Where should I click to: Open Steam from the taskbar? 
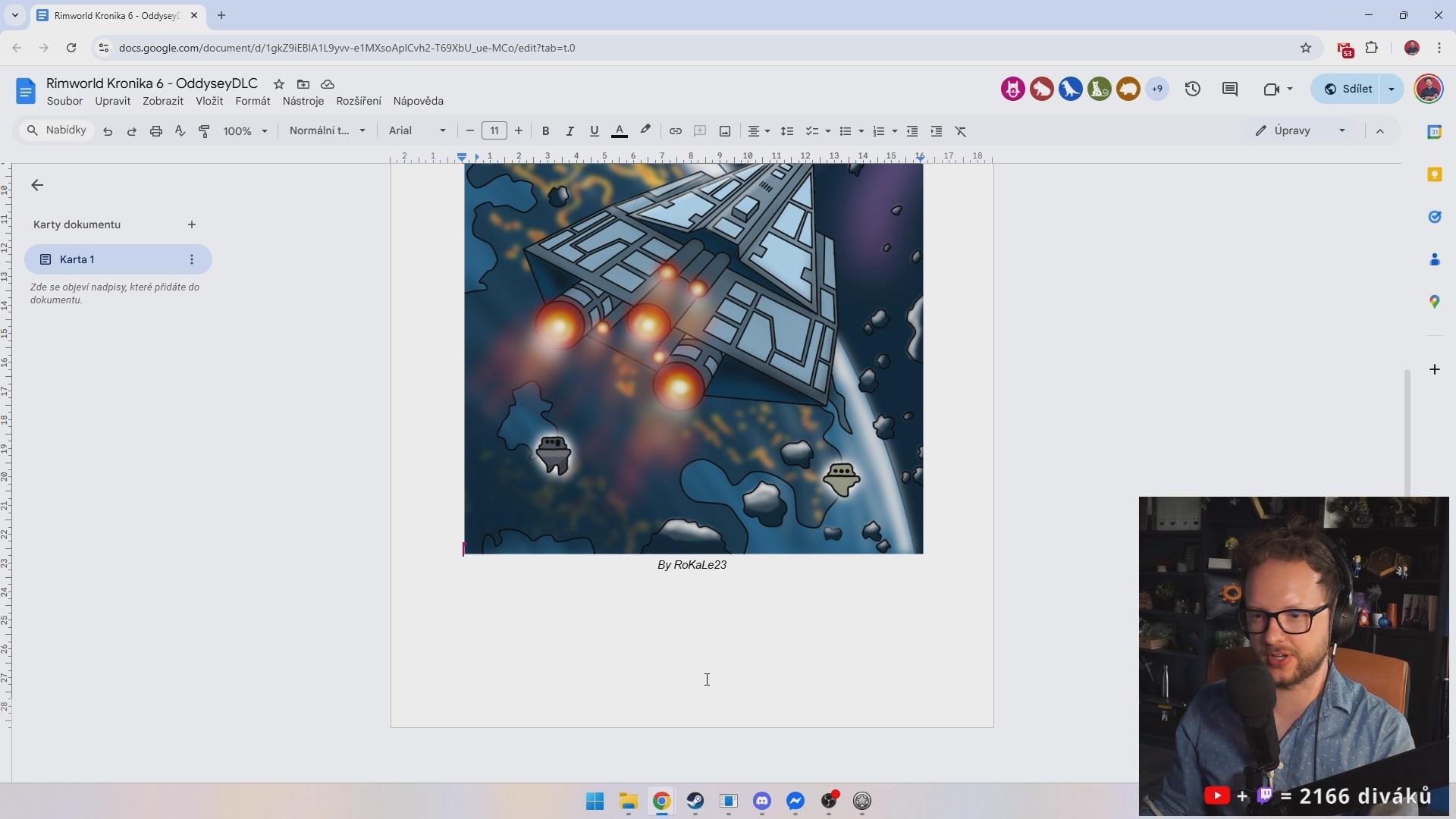[695, 801]
